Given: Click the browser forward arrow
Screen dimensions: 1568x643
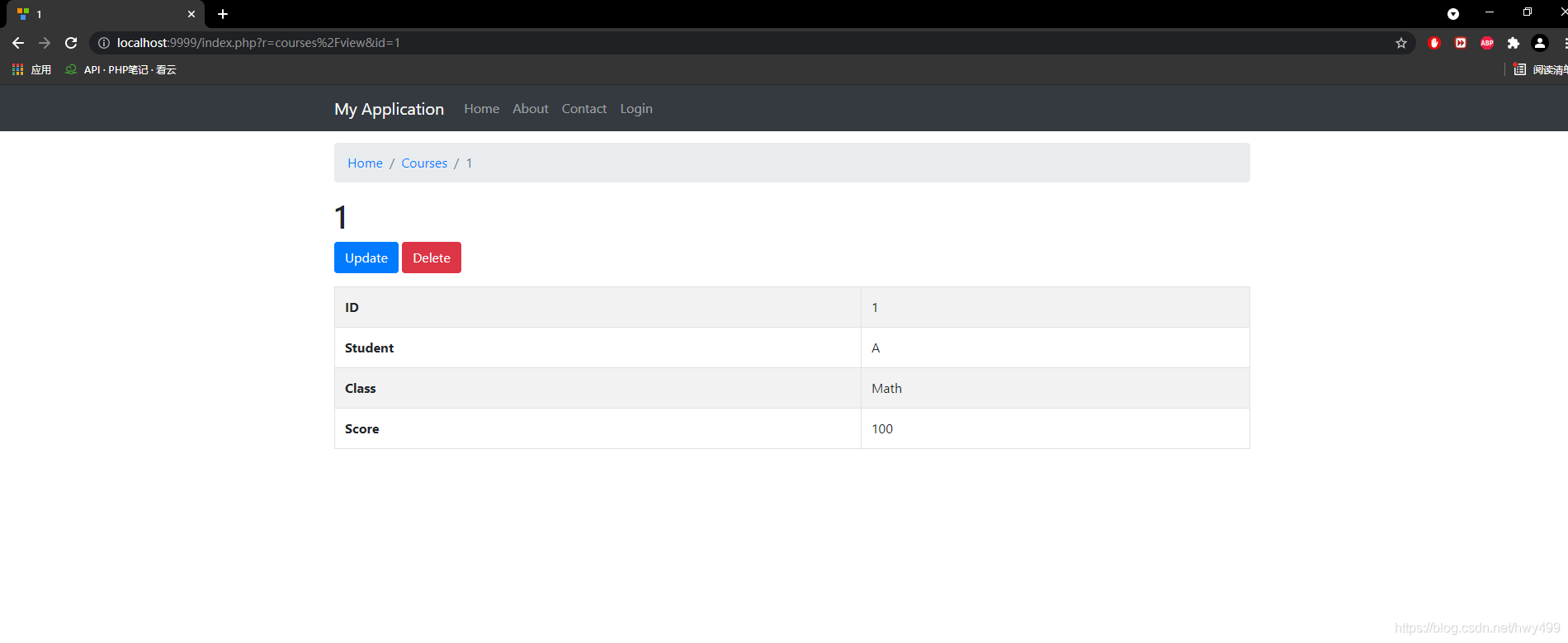Looking at the screenshot, I should point(45,43).
